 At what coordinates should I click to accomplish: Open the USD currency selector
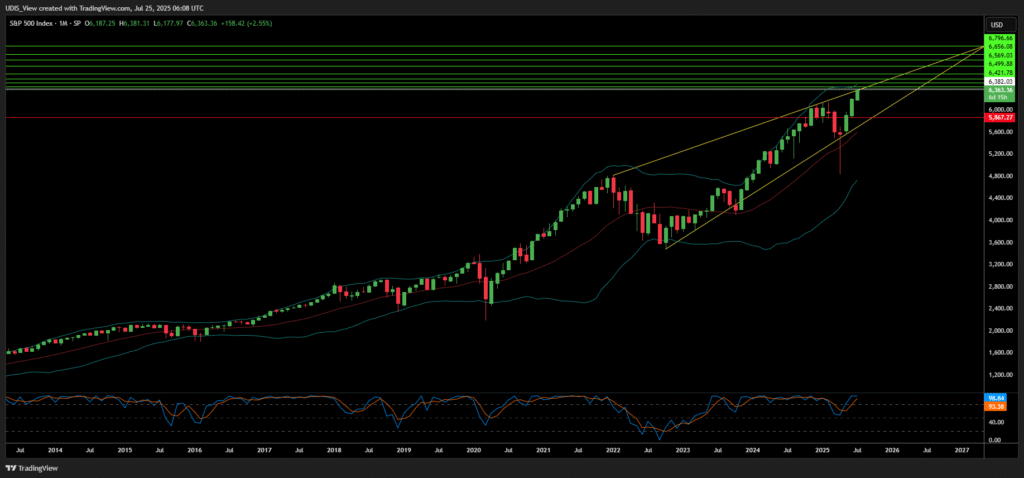pyautogui.click(x=996, y=24)
